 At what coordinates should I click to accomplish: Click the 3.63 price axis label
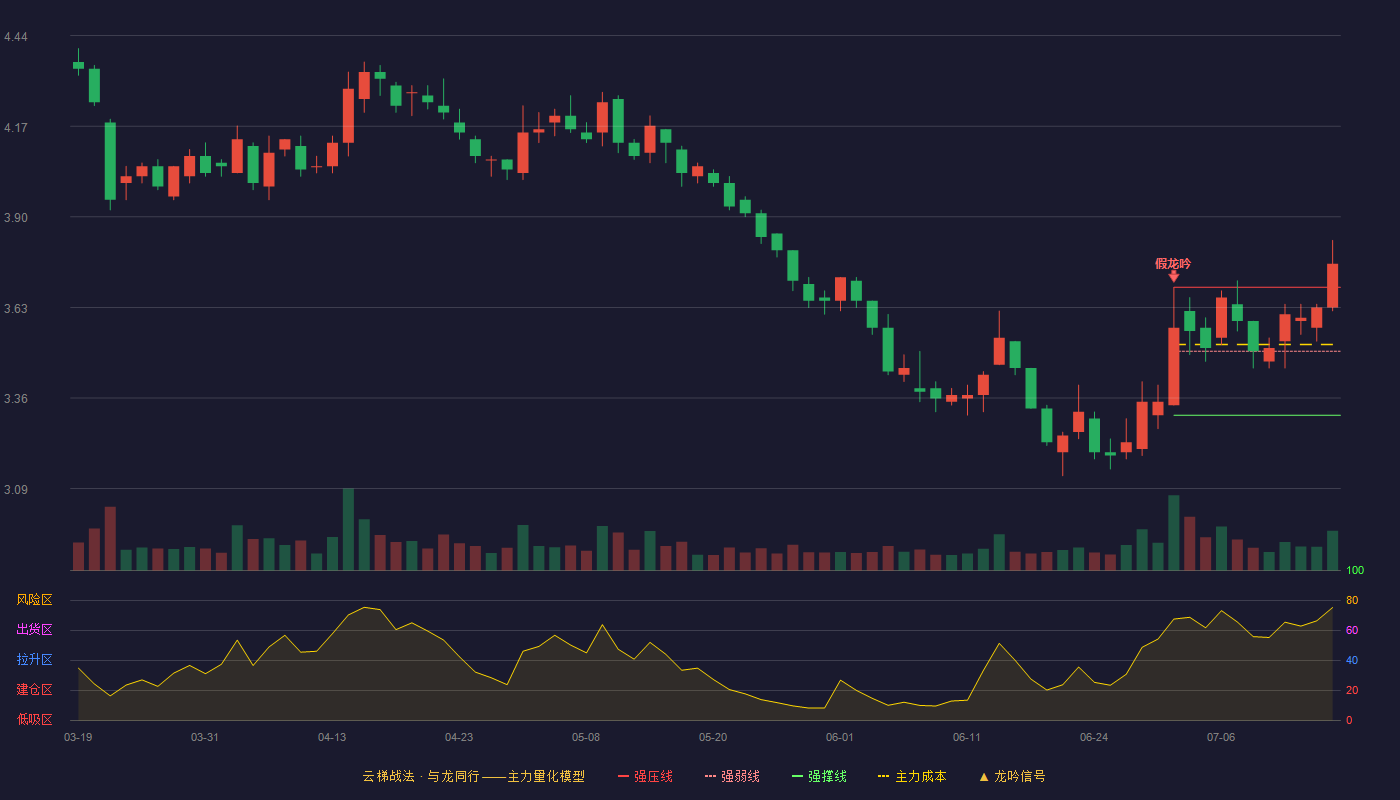16,309
